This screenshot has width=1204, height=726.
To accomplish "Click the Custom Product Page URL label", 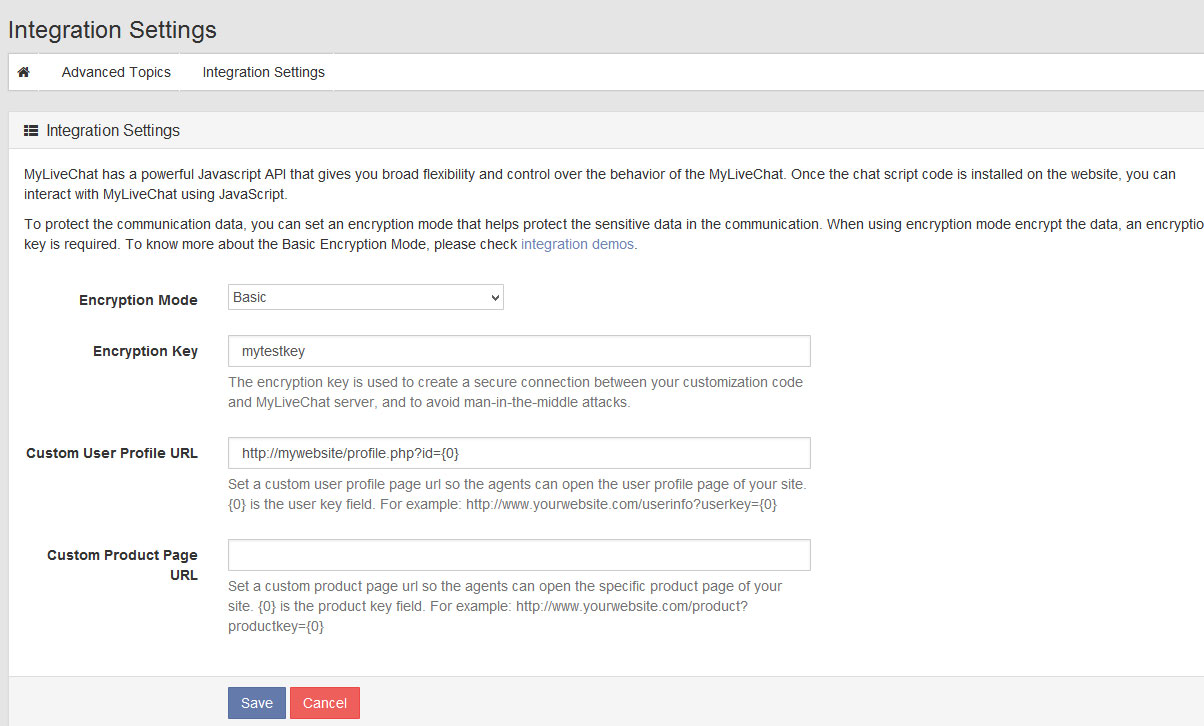I will pos(122,565).
